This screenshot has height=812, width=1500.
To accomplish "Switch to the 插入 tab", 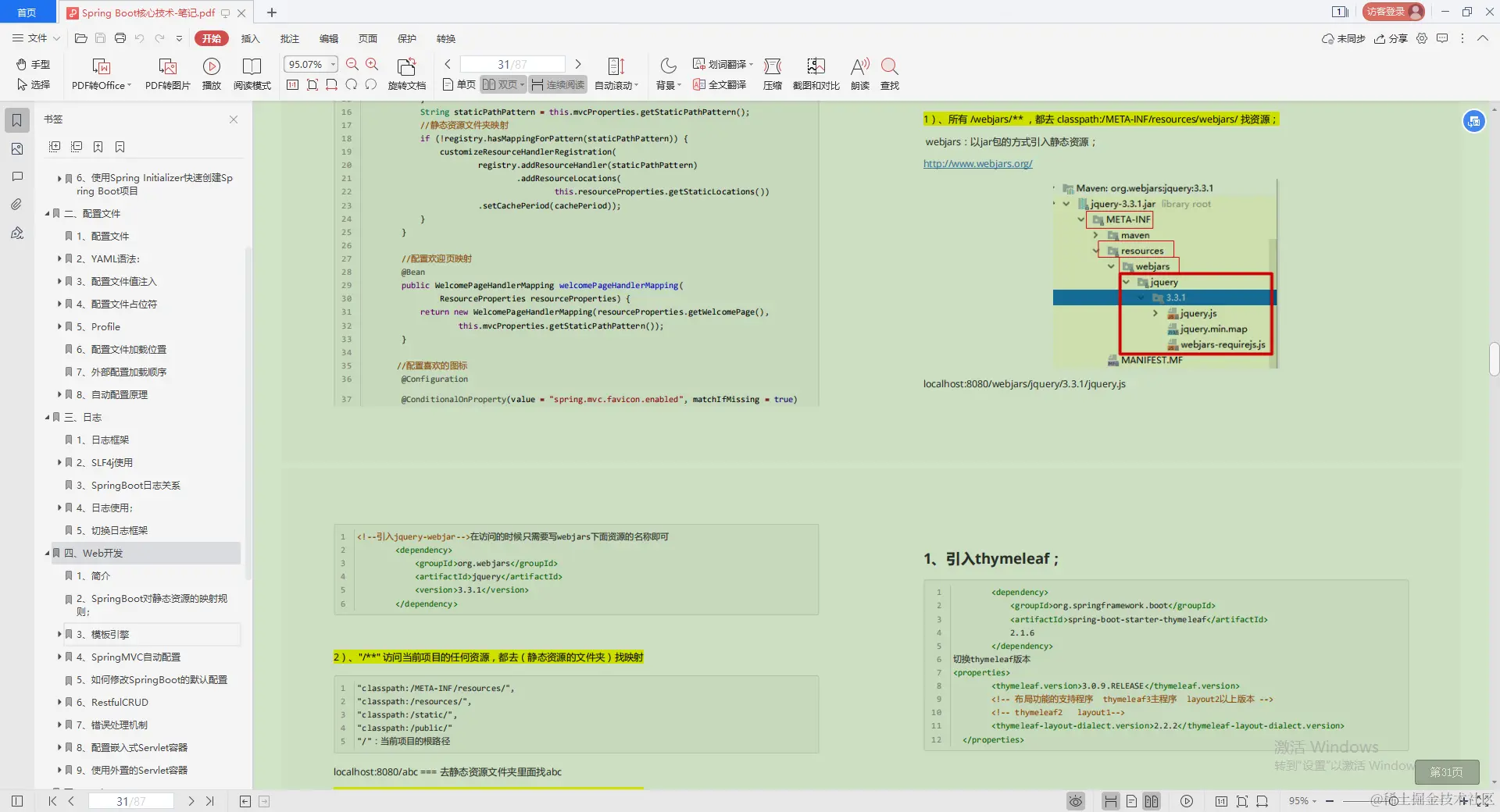I will pyautogui.click(x=250, y=38).
